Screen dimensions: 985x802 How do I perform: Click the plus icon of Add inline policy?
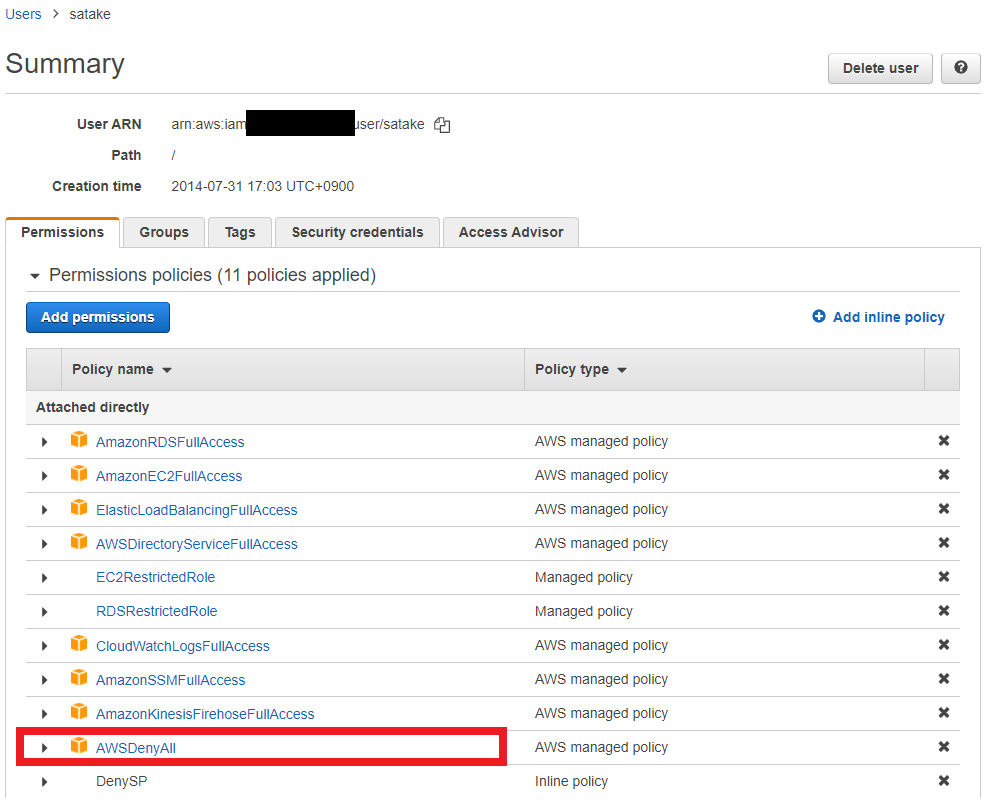819,316
